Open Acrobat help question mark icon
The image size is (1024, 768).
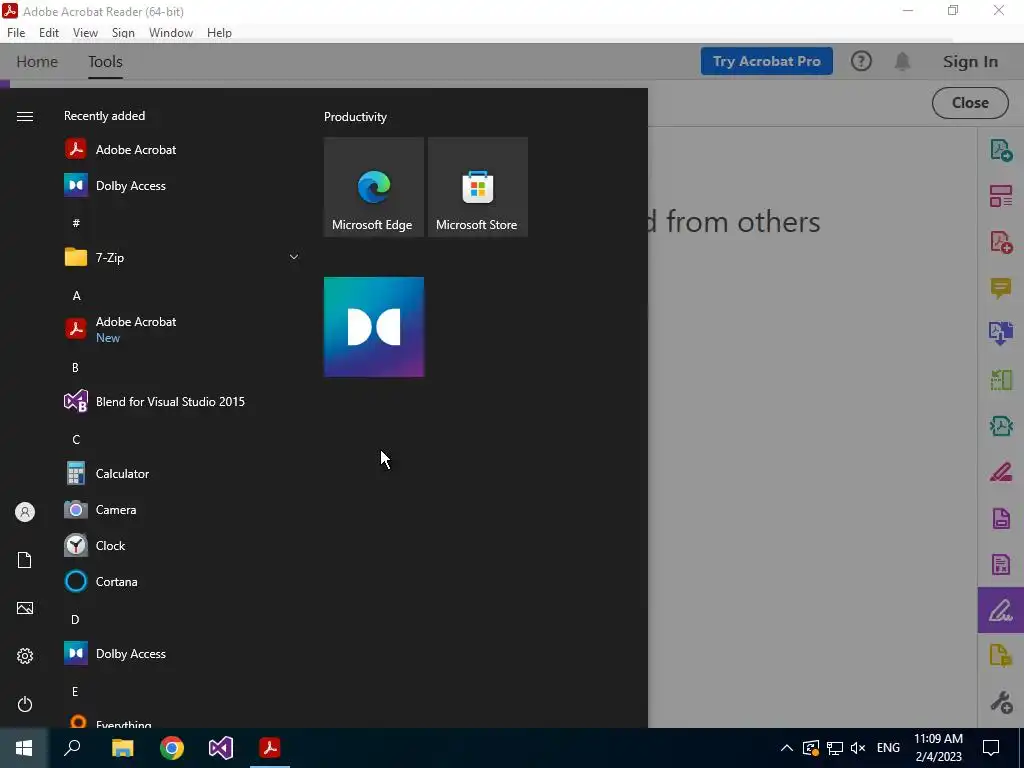861,61
